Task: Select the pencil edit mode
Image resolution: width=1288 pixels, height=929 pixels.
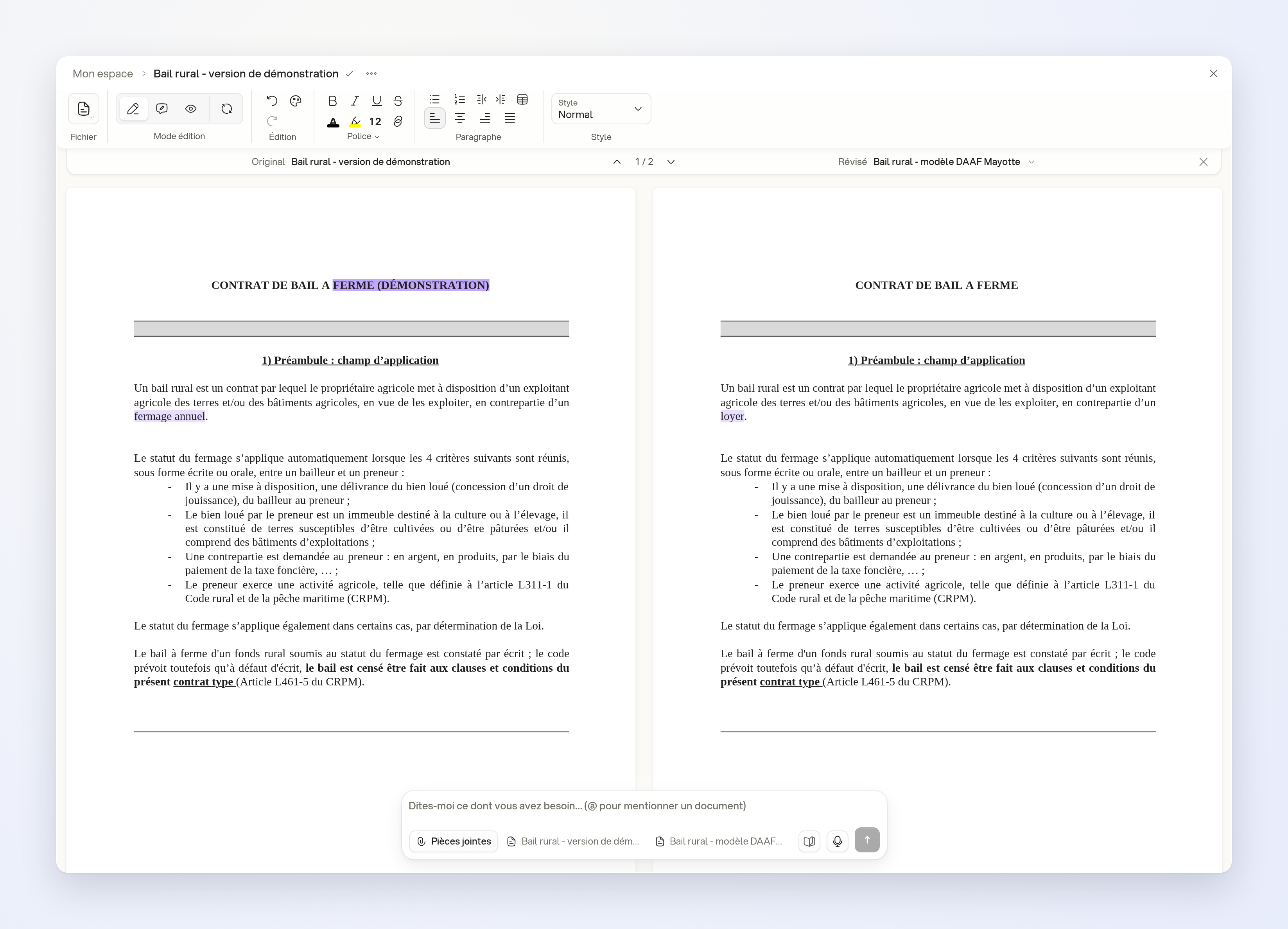Action: (x=133, y=109)
